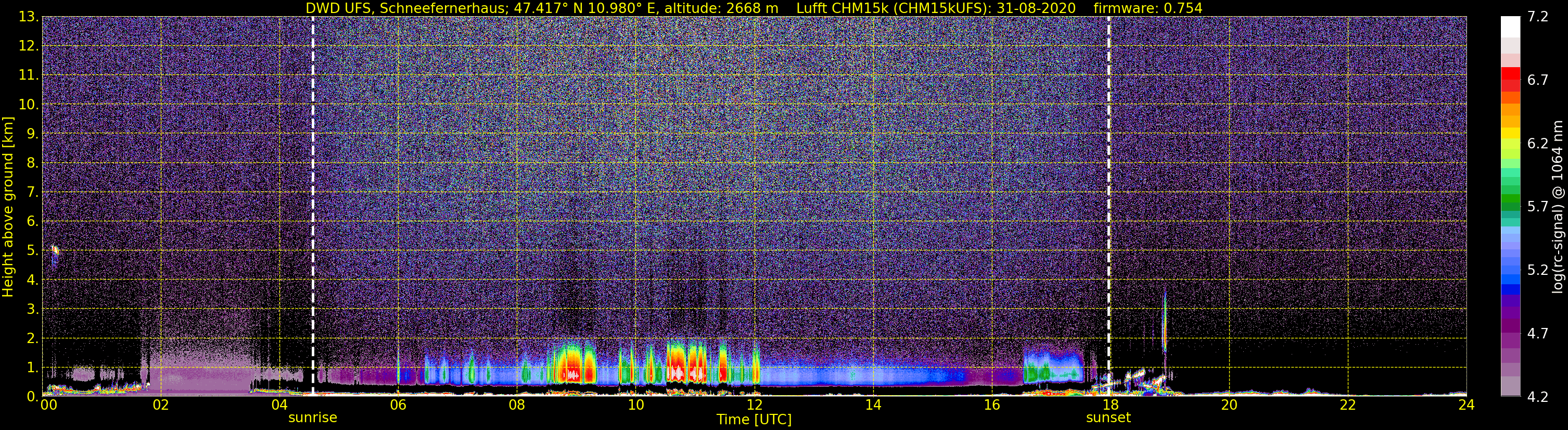
Task: Click the red-white signal cluster near 11 UTC
Action: coord(686,362)
